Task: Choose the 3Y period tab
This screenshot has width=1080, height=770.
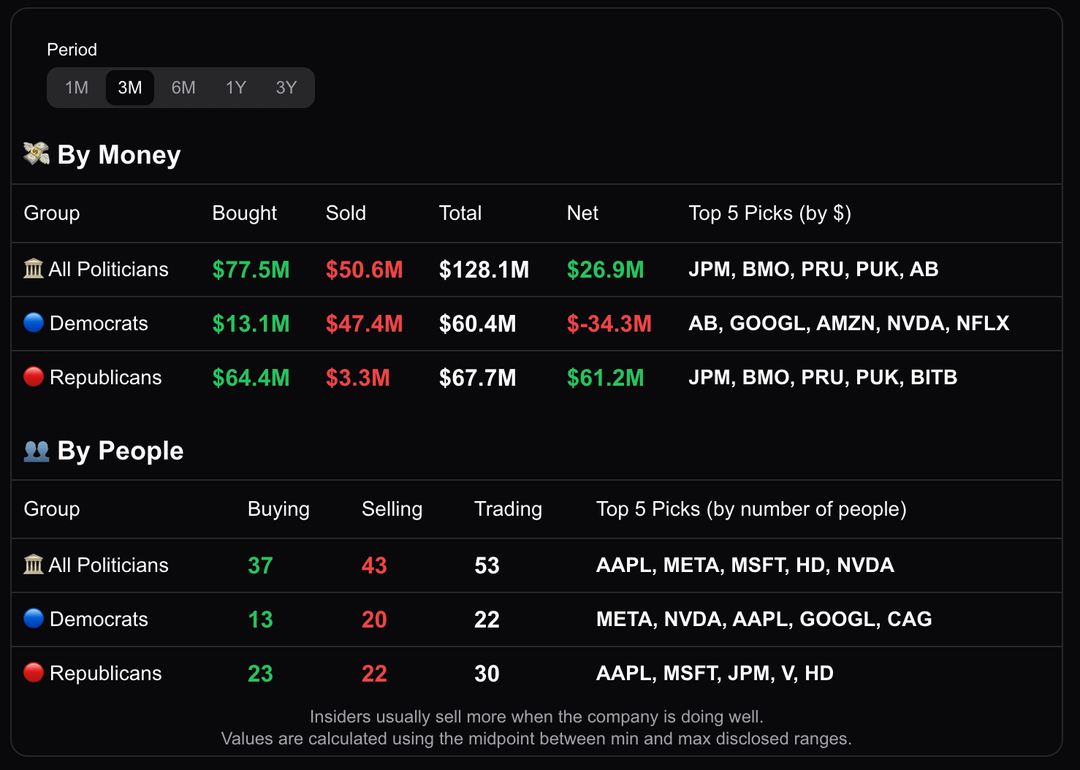Action: click(287, 88)
